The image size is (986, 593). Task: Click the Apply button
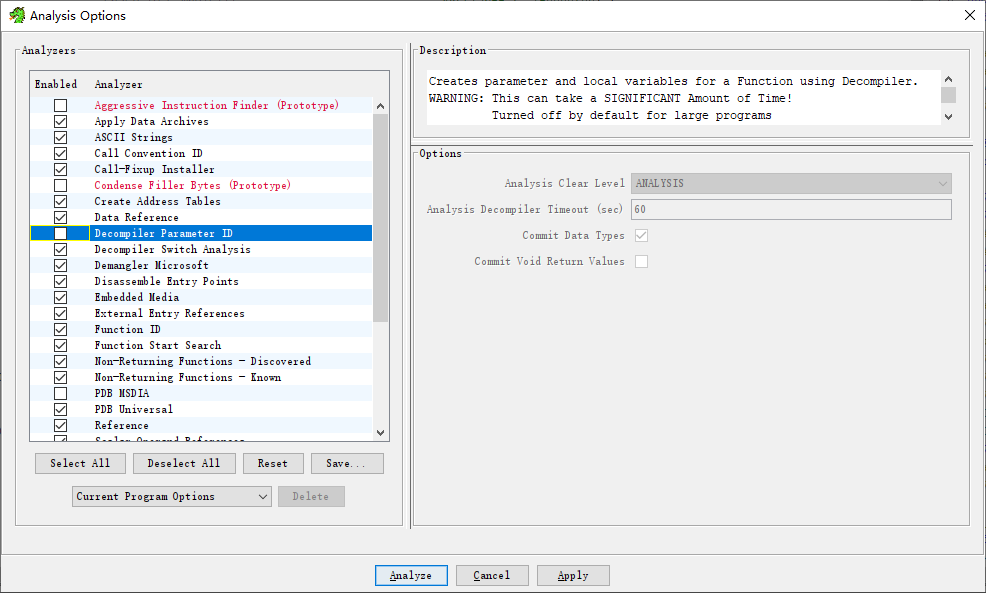573,575
